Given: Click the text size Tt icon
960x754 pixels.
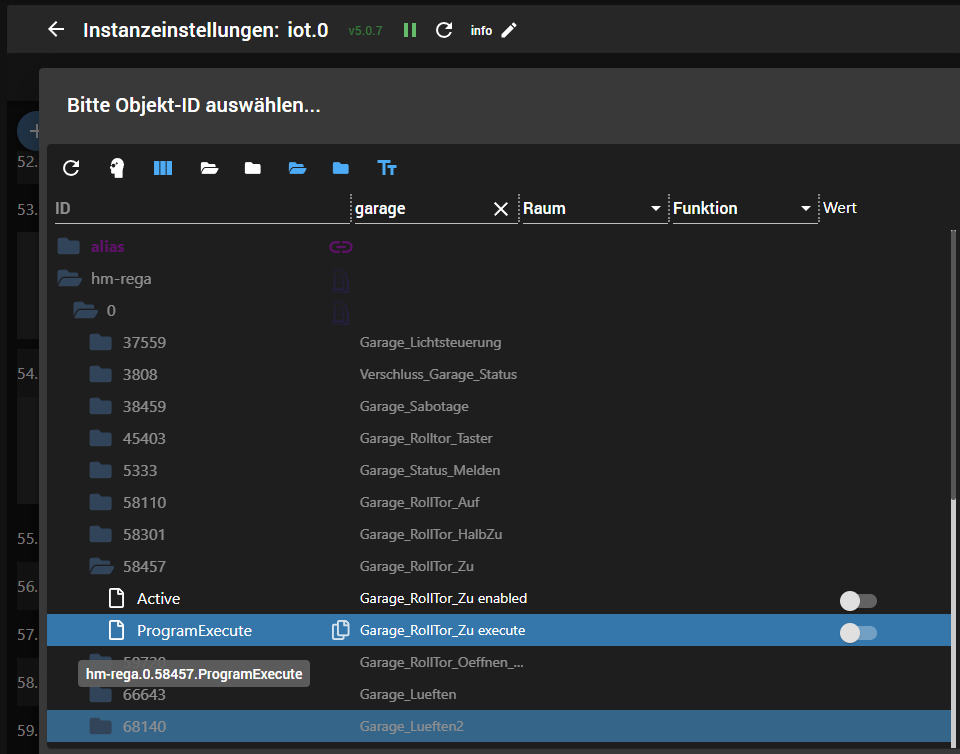Looking at the screenshot, I should click(387, 168).
